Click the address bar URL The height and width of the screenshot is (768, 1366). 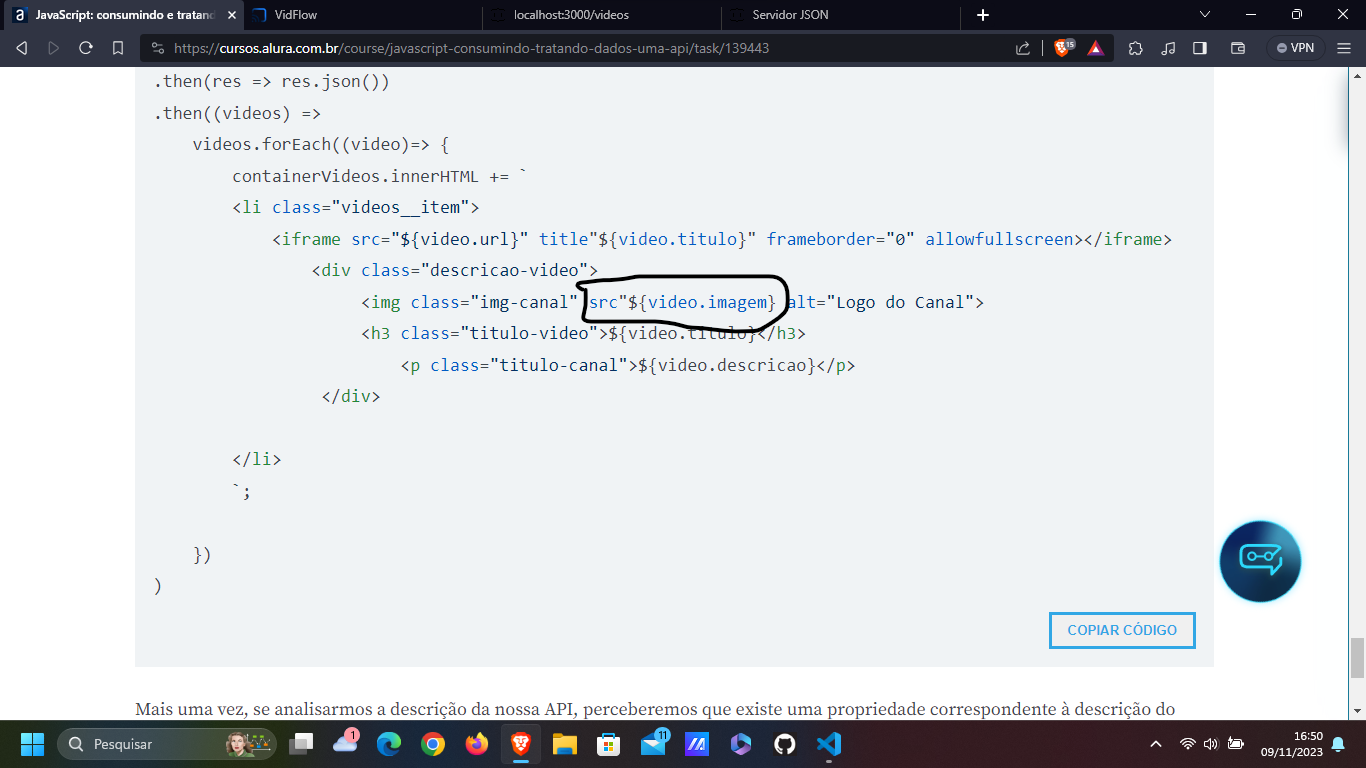pos(471,48)
